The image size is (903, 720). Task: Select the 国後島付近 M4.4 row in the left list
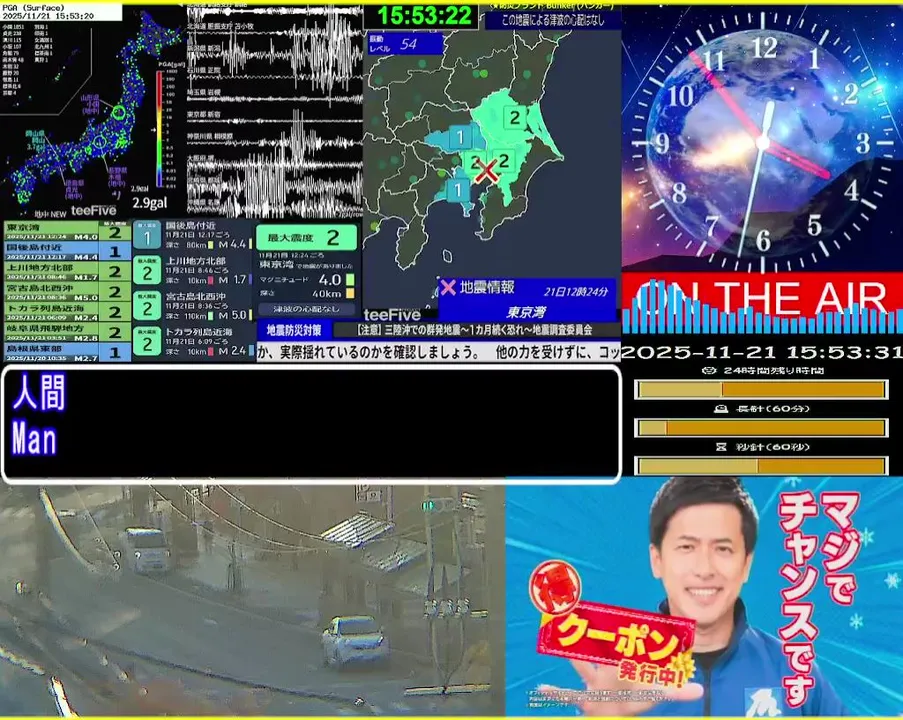pyautogui.click(x=67, y=251)
